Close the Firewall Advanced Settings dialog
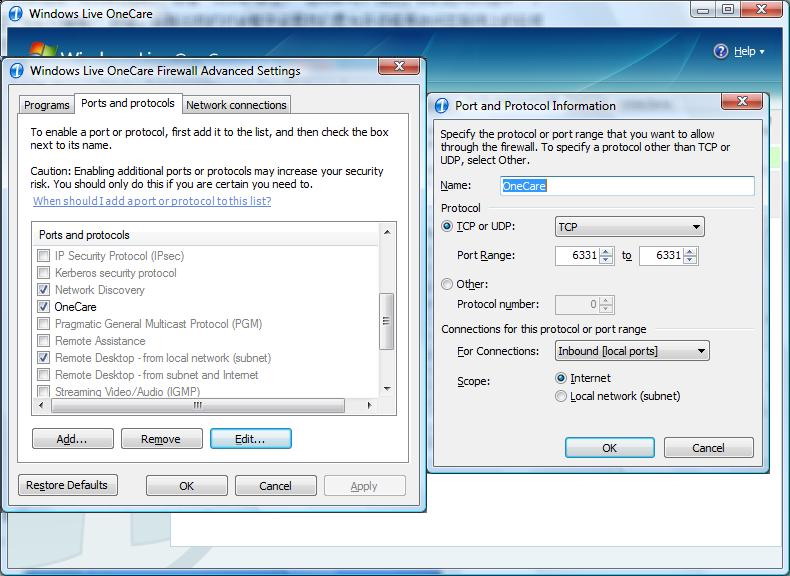 click(399, 66)
